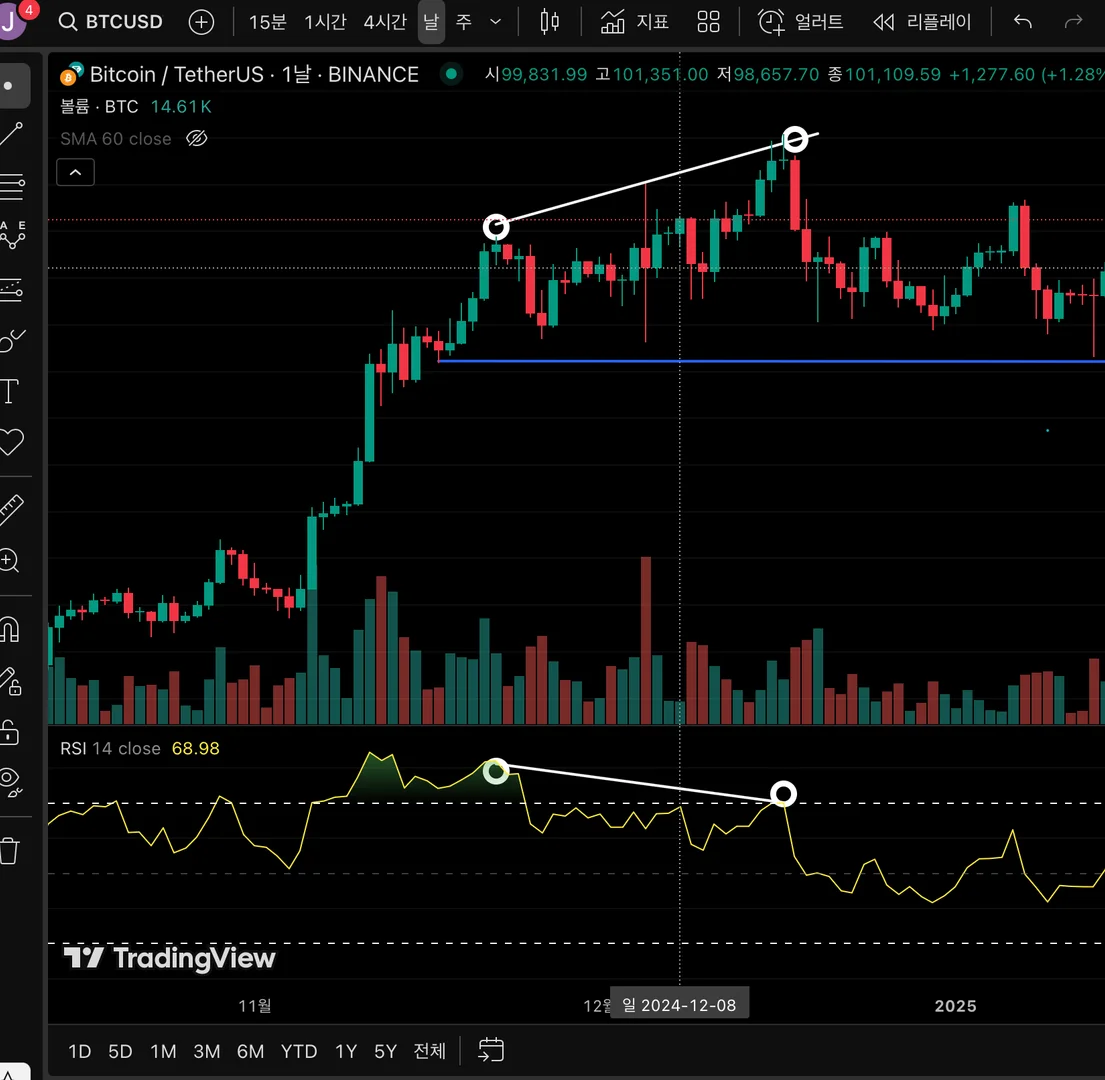
Task: Open heart icons tool
Action: 11,442
